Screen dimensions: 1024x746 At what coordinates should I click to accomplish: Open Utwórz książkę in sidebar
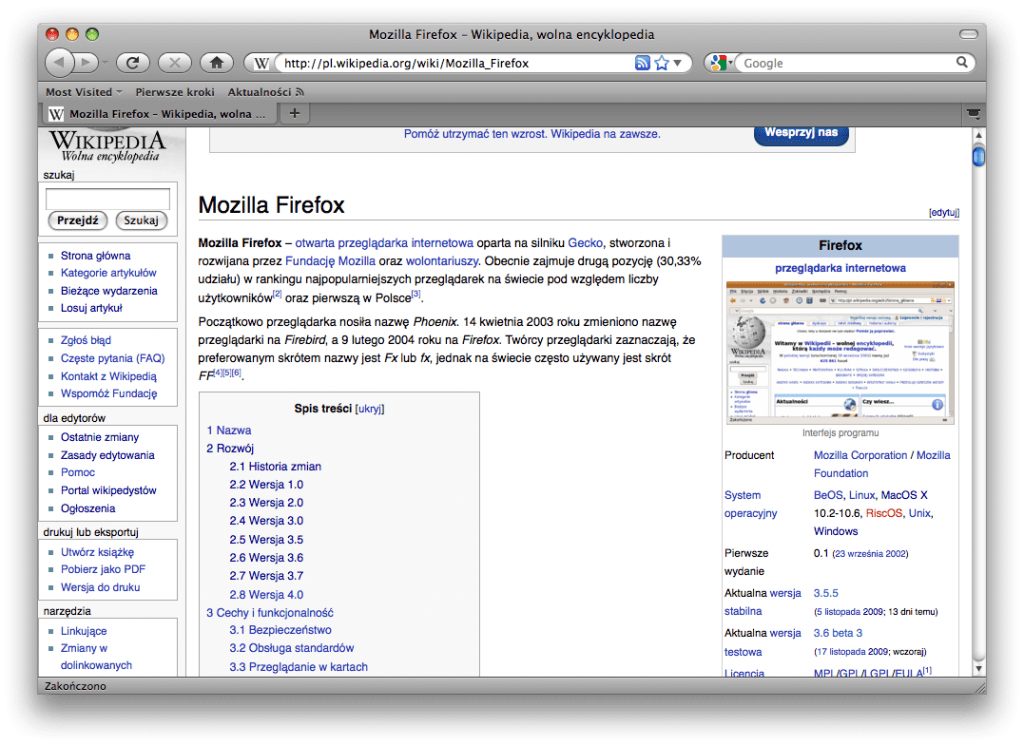(97, 552)
